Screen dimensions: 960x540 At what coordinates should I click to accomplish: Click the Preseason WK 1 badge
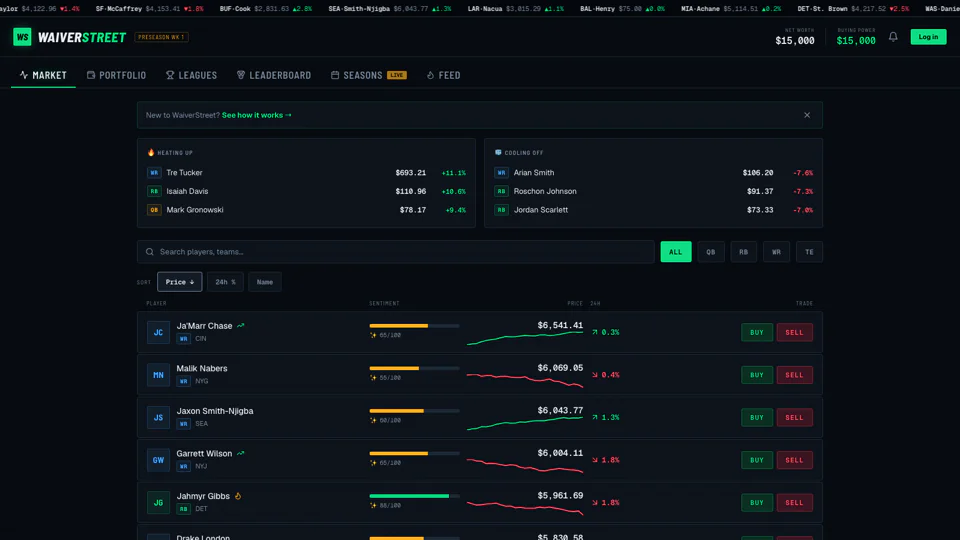[162, 37]
